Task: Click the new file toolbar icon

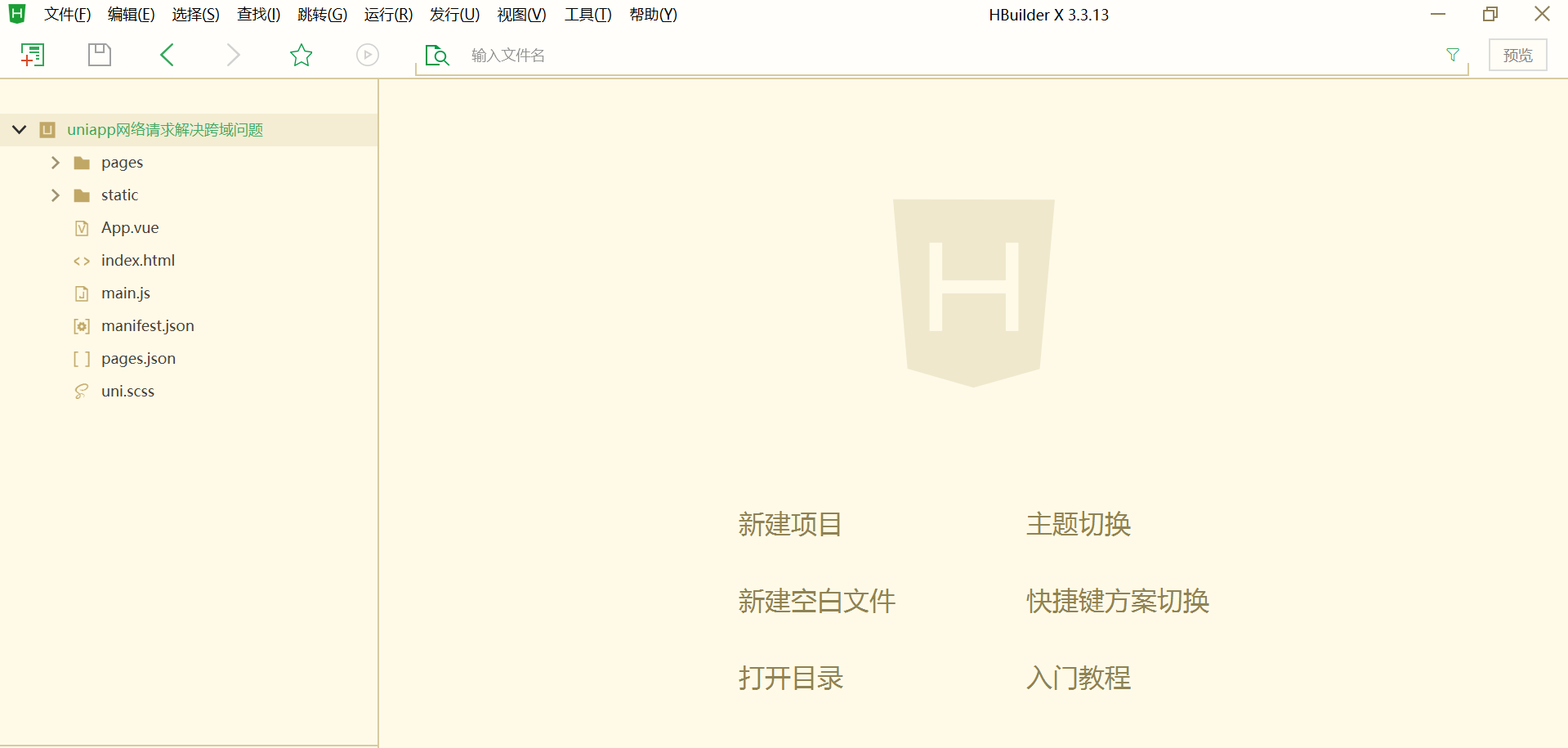Action: tap(32, 55)
